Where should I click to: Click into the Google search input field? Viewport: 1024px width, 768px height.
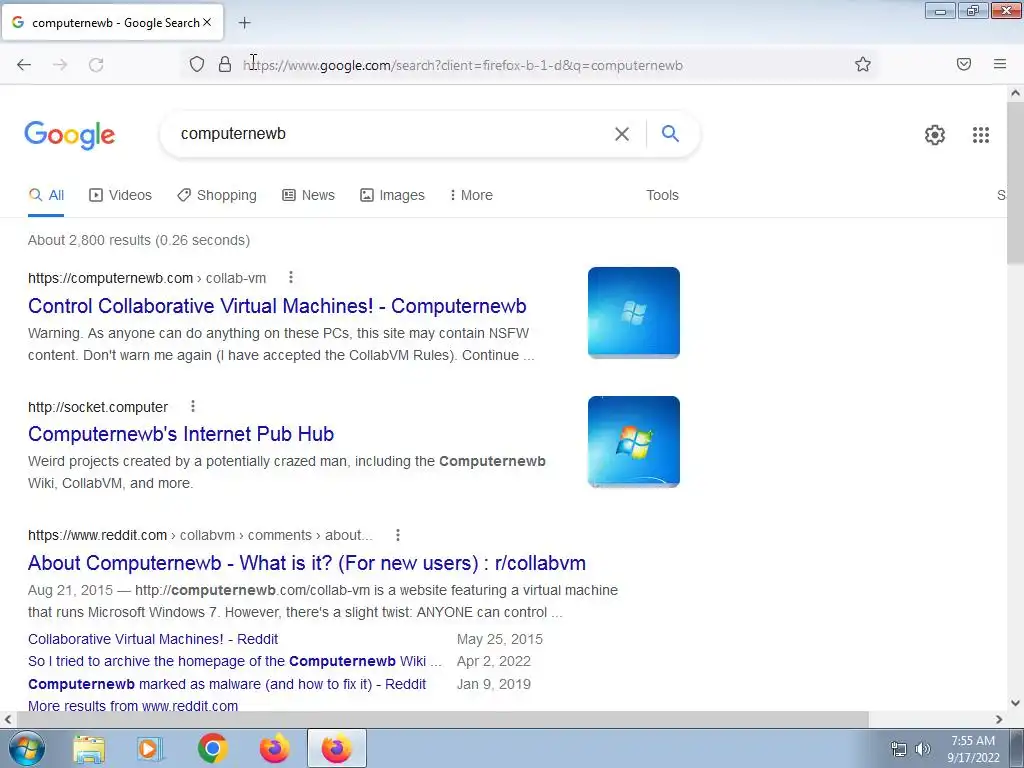(x=392, y=134)
